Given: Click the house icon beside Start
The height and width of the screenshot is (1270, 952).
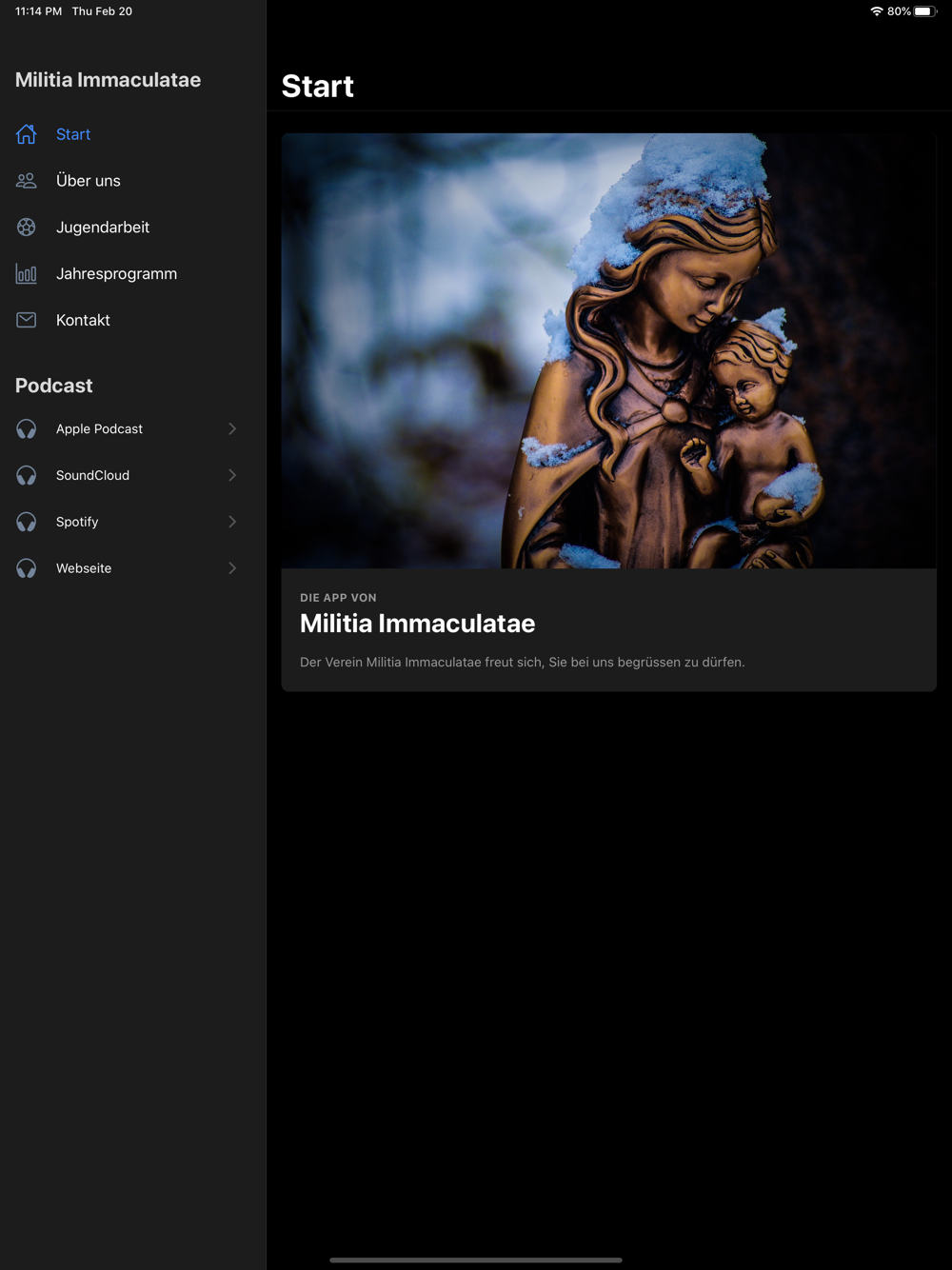Looking at the screenshot, I should click(27, 134).
